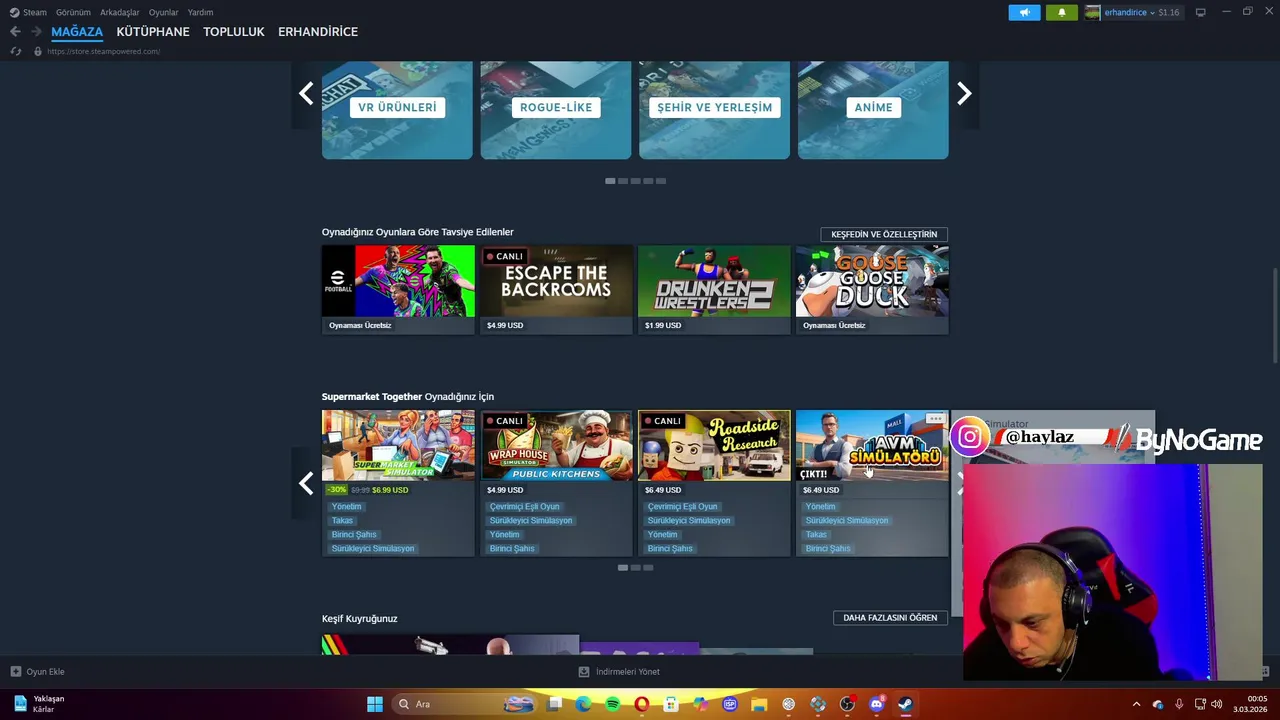
Task: Open the ŞEHİR VE YERLEŞİM category
Action: click(714, 108)
